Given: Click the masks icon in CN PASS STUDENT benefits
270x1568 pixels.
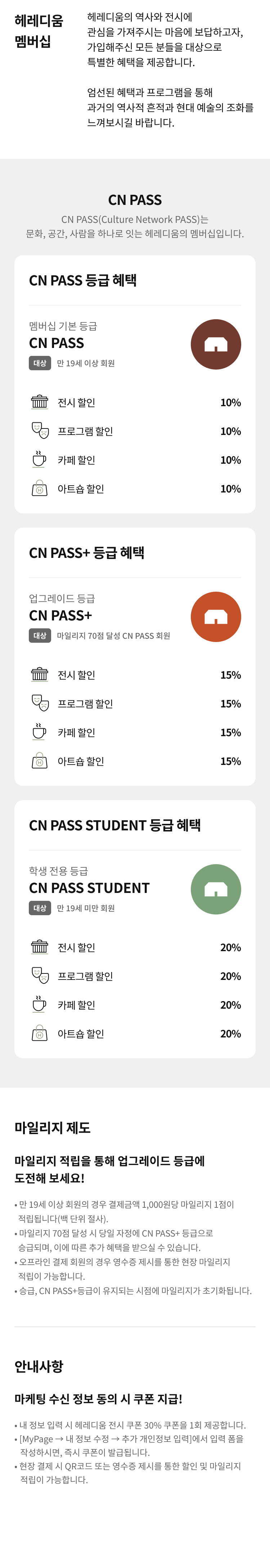Looking at the screenshot, I should 40,975.
